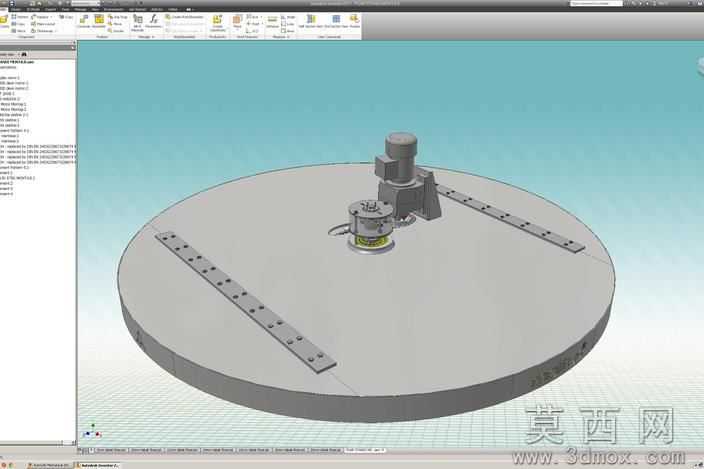Click Create iPart/iAssembly
This screenshot has width=704, height=469.
[185, 17]
